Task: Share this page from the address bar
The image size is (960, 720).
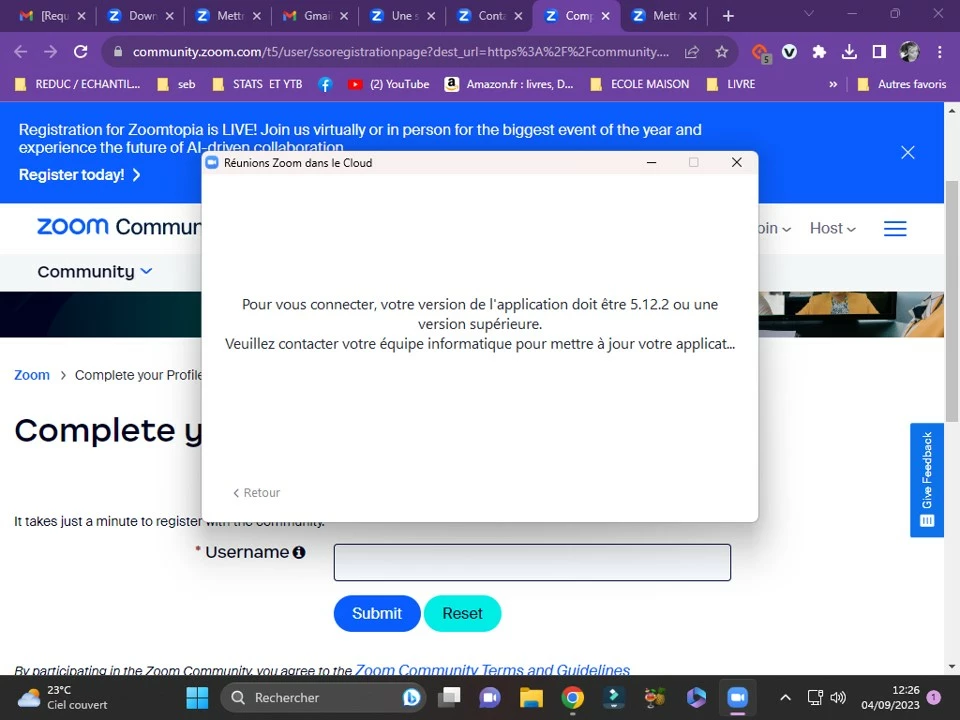Action: (x=692, y=52)
